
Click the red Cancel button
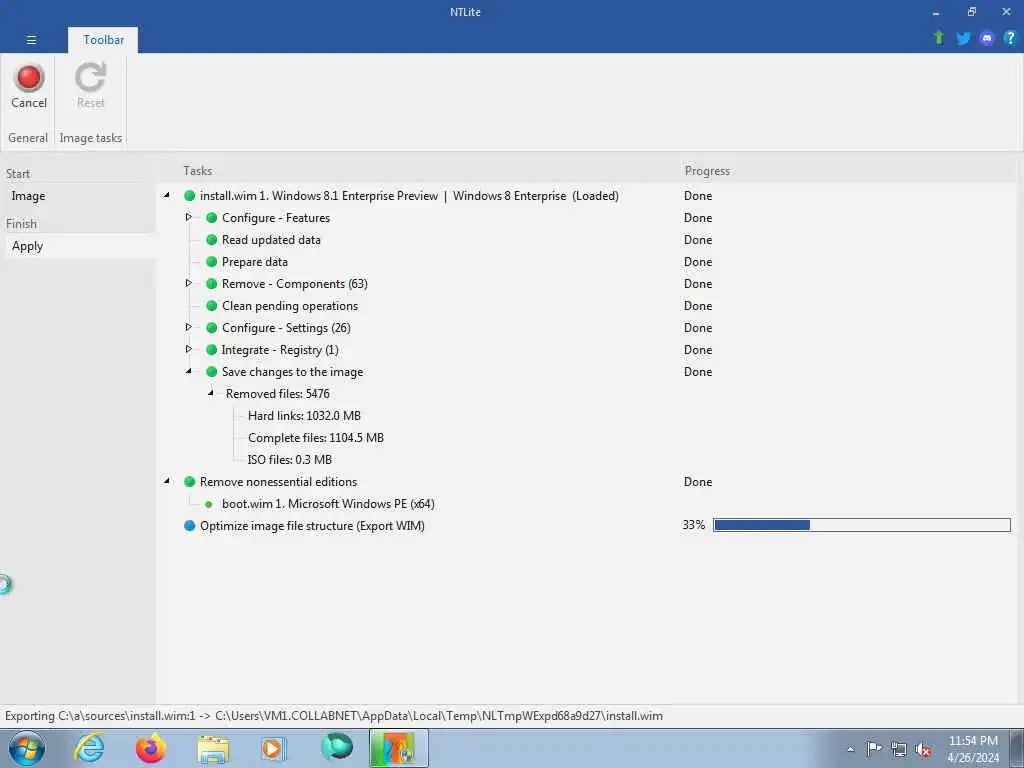29,86
